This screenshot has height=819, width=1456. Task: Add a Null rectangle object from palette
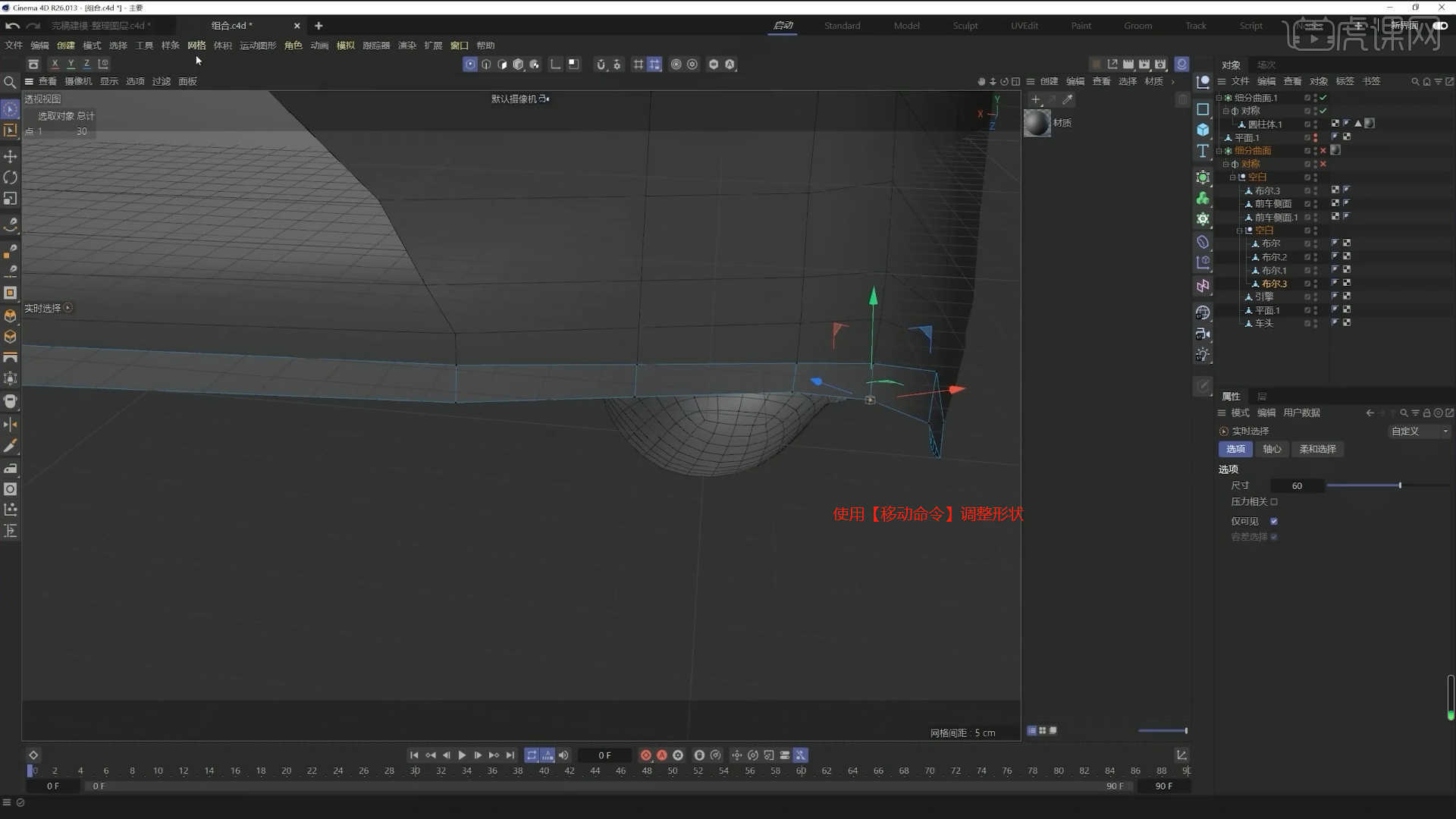(1203, 109)
